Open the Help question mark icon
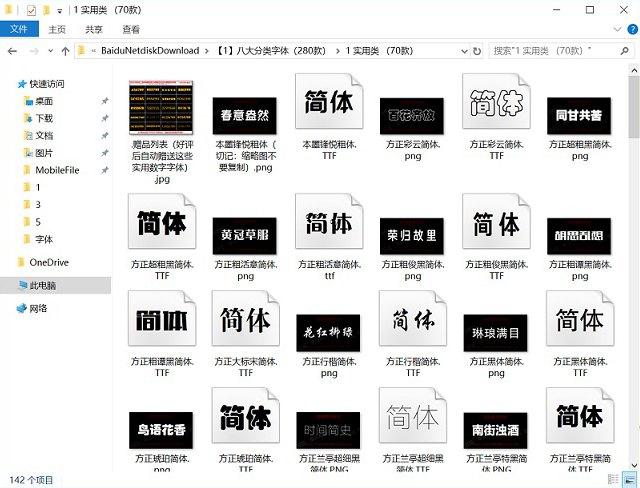The width and height of the screenshot is (640, 488). click(632, 29)
